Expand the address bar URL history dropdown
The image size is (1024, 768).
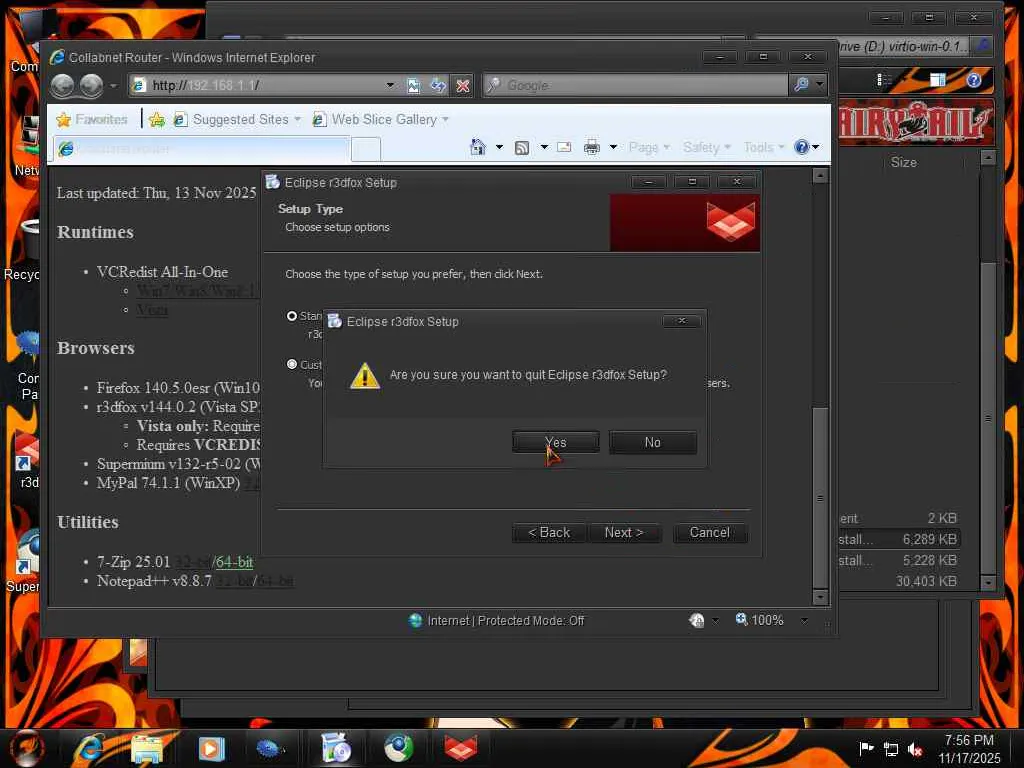390,86
